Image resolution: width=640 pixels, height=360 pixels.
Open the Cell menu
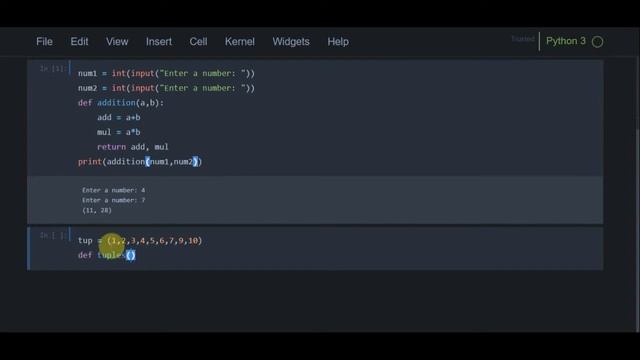point(198,42)
